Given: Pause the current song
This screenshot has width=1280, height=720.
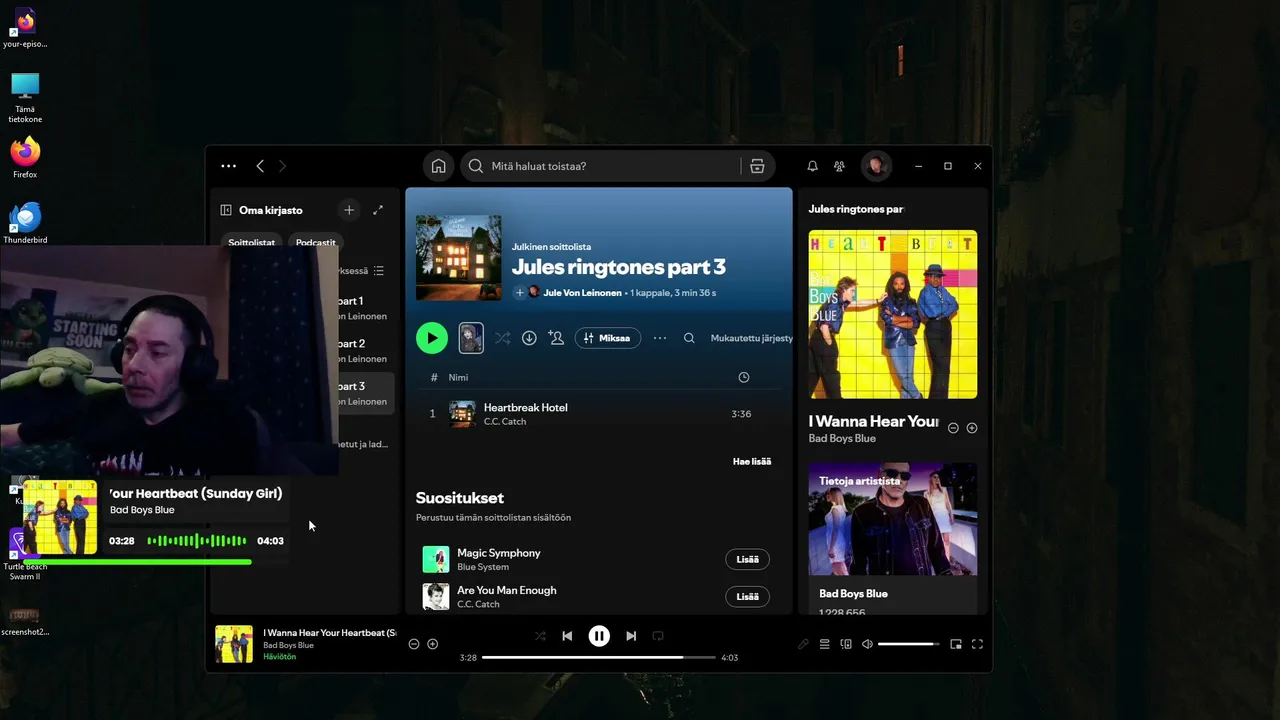Looking at the screenshot, I should pyautogui.click(x=599, y=636).
